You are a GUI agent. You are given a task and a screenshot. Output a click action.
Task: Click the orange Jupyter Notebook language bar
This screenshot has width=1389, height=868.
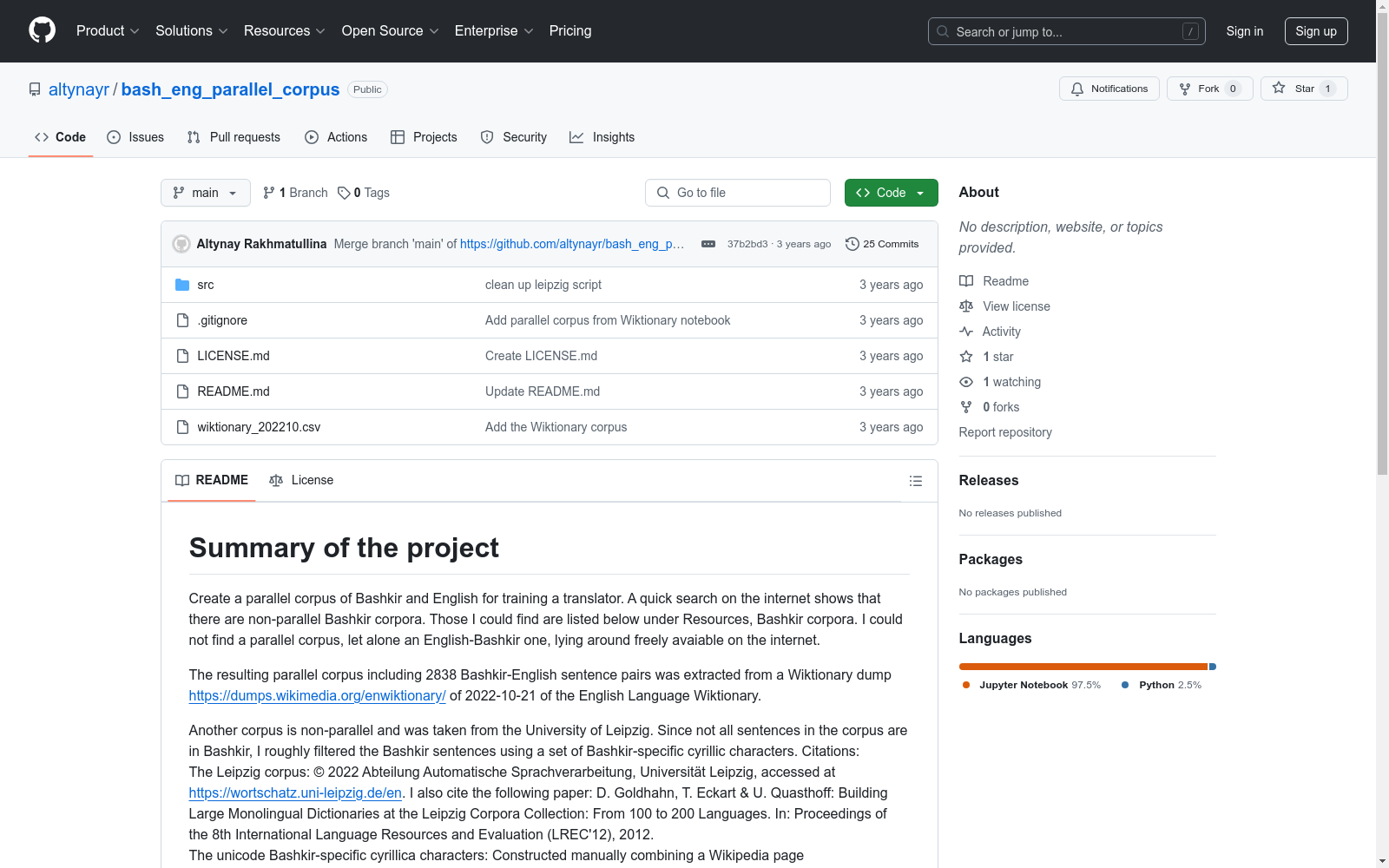point(1083,667)
